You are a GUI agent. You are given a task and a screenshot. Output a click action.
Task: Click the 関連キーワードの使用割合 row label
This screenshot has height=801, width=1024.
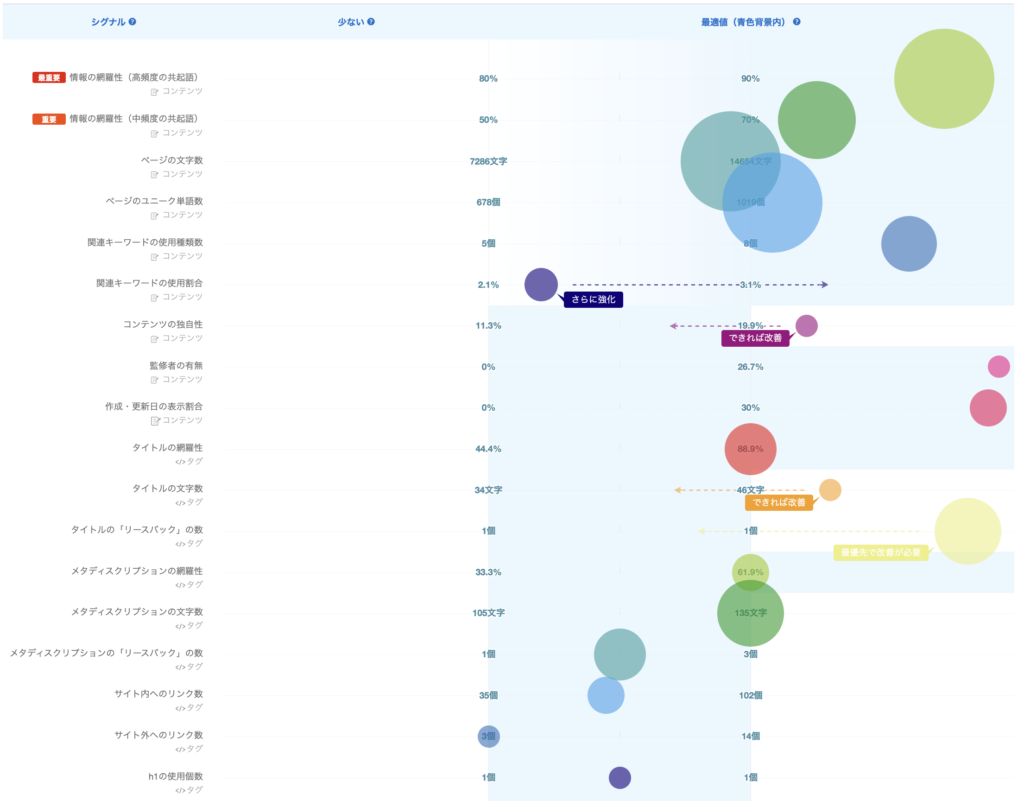pyautogui.click(x=149, y=284)
